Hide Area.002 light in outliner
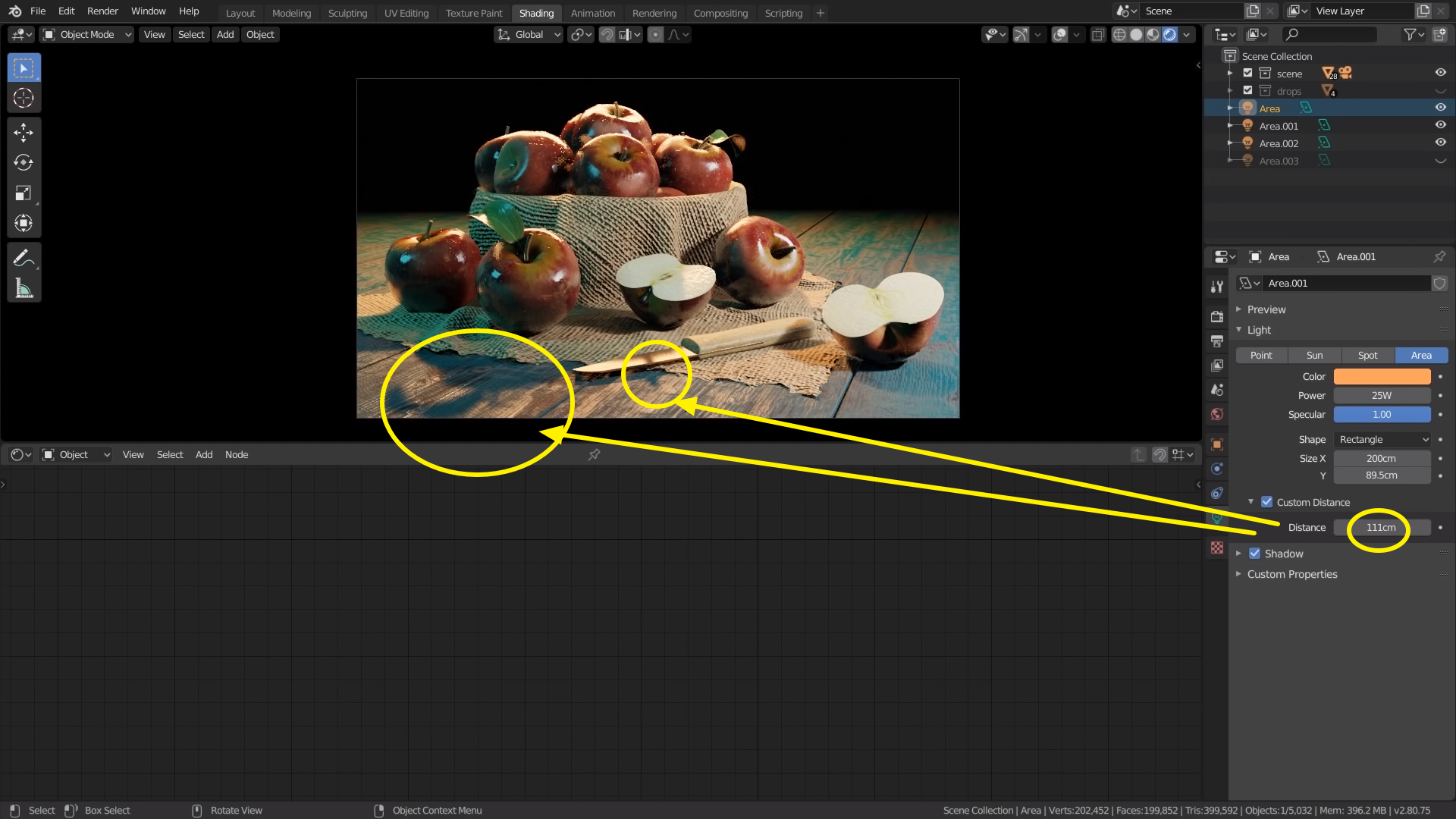Viewport: 1456px width, 819px height. tap(1440, 143)
